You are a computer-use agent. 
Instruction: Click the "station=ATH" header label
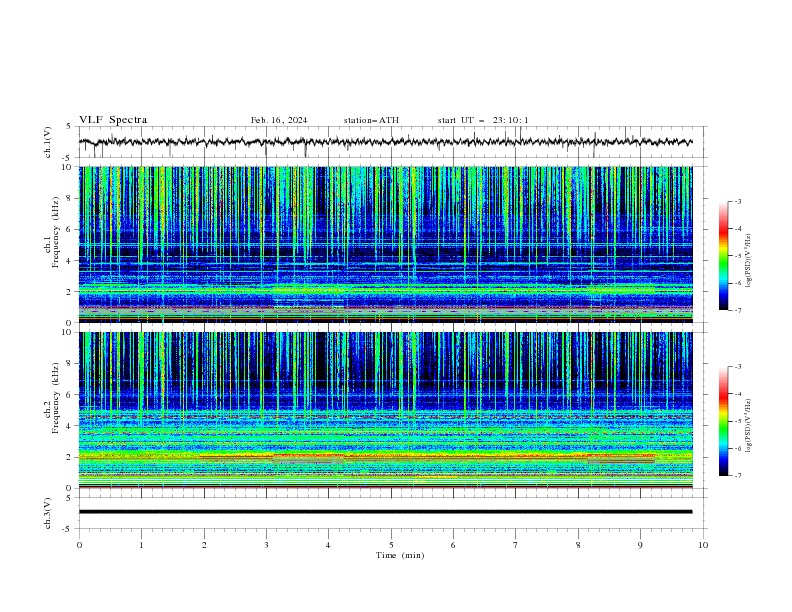371,120
